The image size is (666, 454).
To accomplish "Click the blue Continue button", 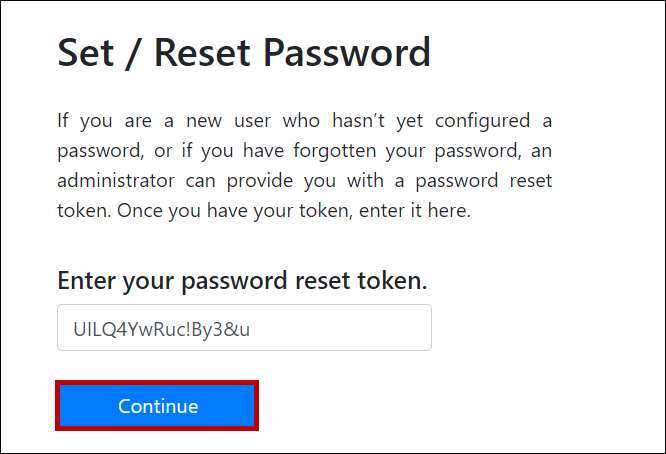I will click(158, 406).
